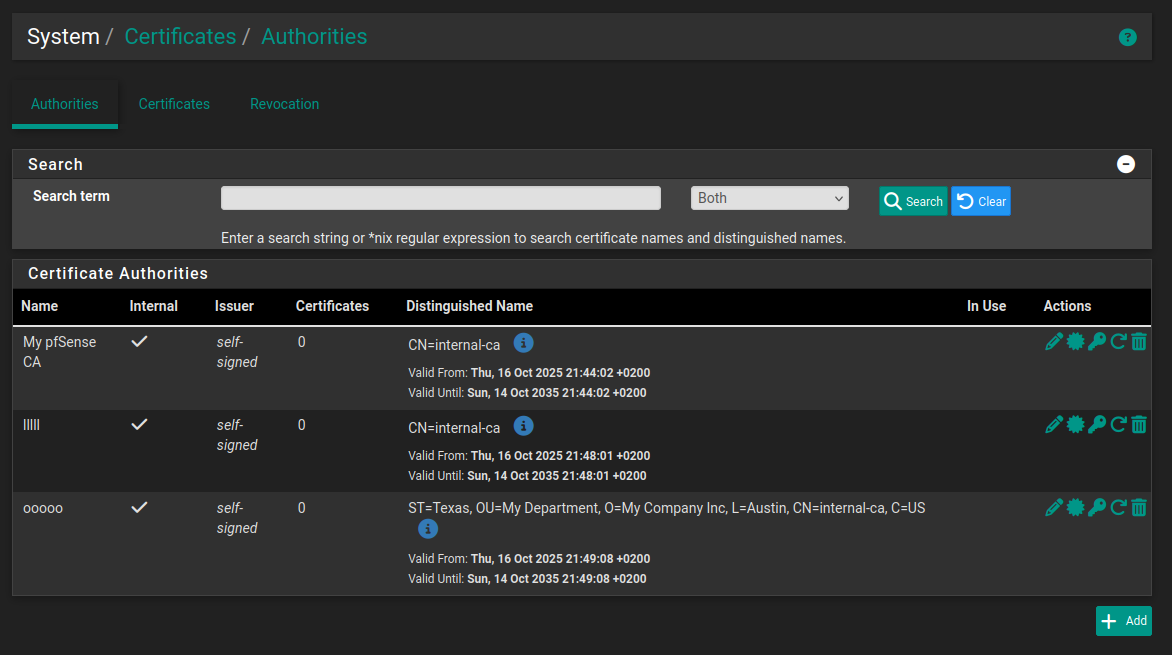Delete the ooooo certificate authority
Image resolution: width=1172 pixels, height=655 pixels.
click(x=1139, y=508)
